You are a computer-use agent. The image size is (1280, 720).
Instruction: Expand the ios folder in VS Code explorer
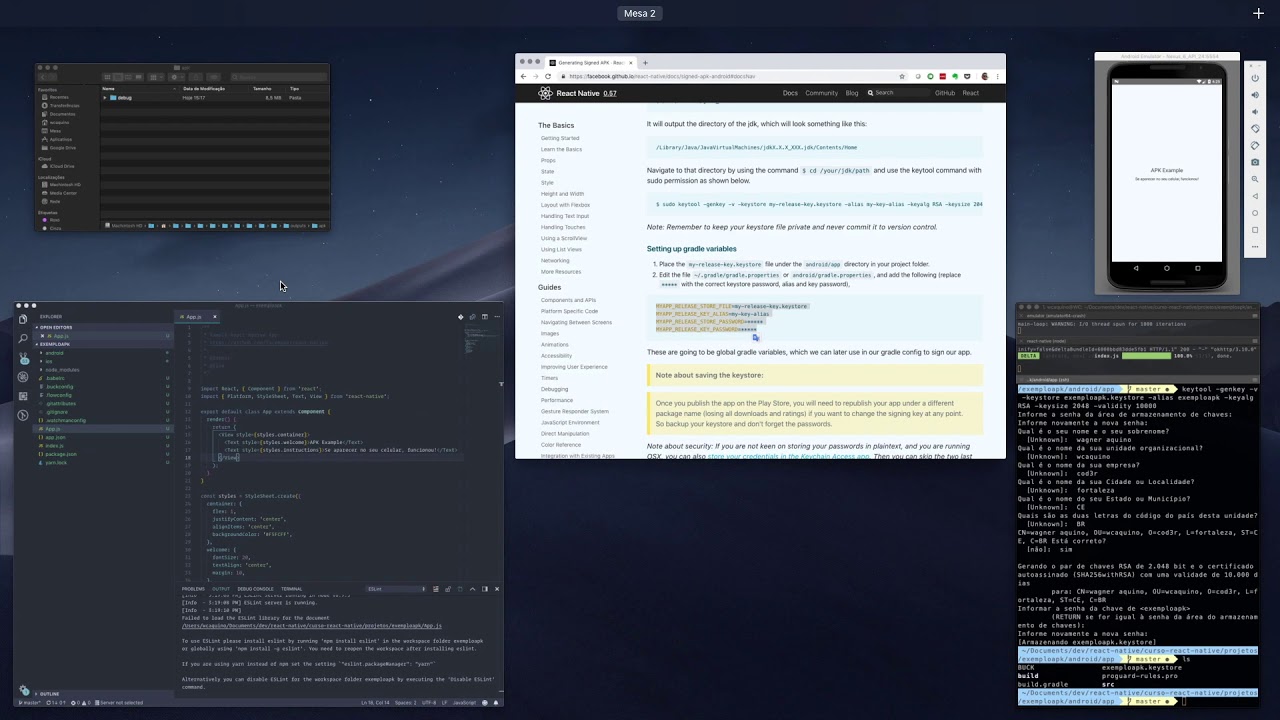point(48,361)
